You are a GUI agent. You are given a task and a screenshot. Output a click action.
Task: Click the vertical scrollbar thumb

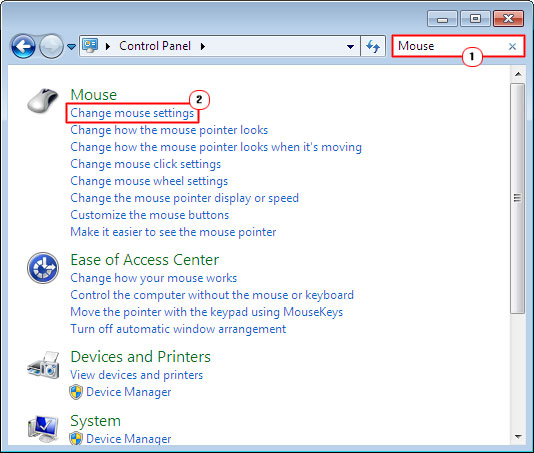pyautogui.click(x=518, y=198)
